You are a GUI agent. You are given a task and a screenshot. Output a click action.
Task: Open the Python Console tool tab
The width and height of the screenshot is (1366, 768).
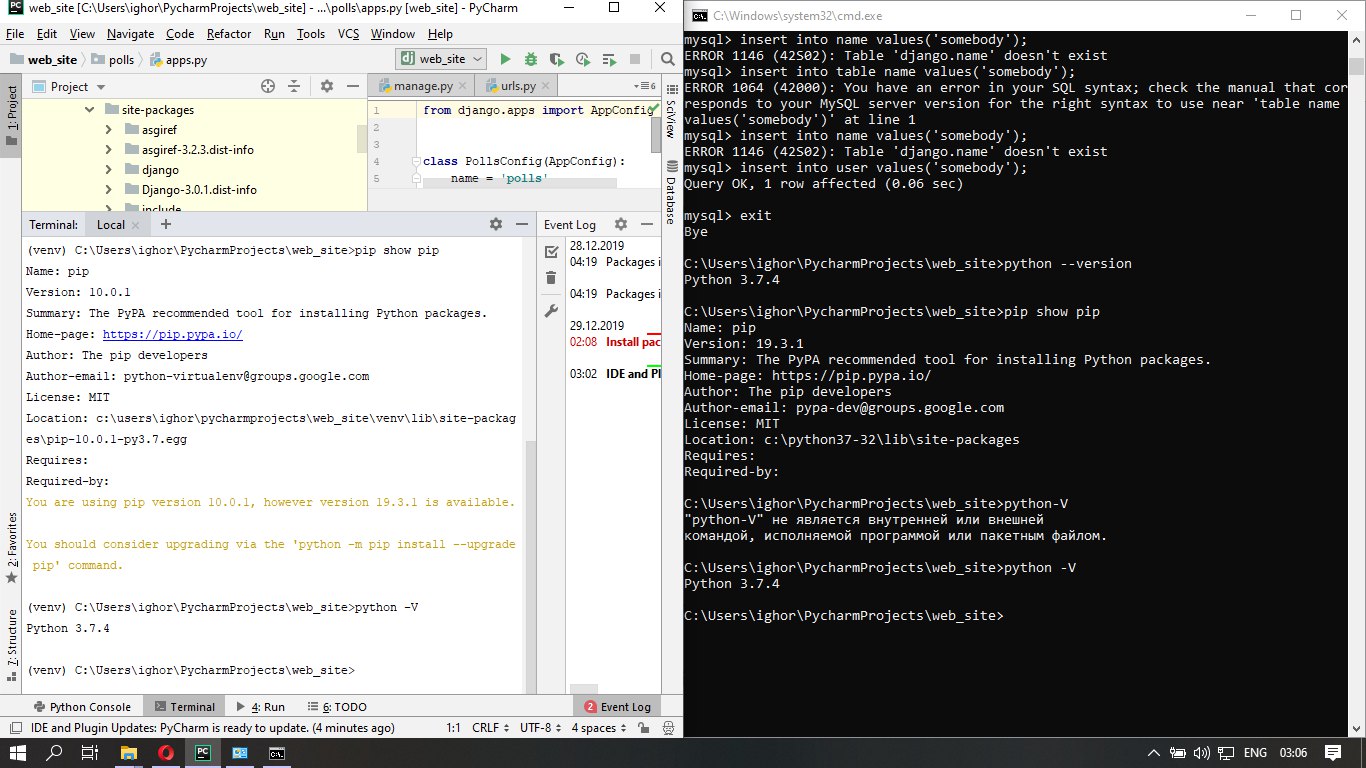[x=81, y=706]
